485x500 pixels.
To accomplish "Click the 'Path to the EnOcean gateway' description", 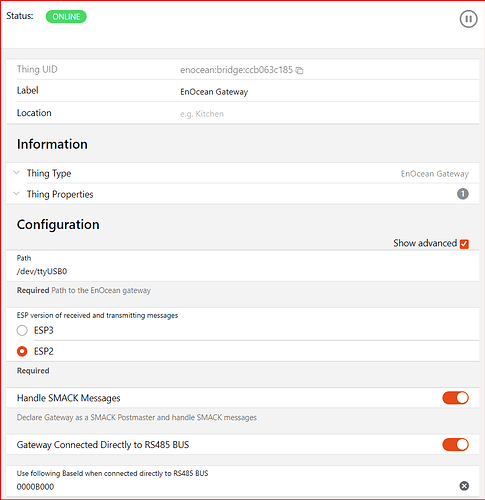I will point(101,290).
